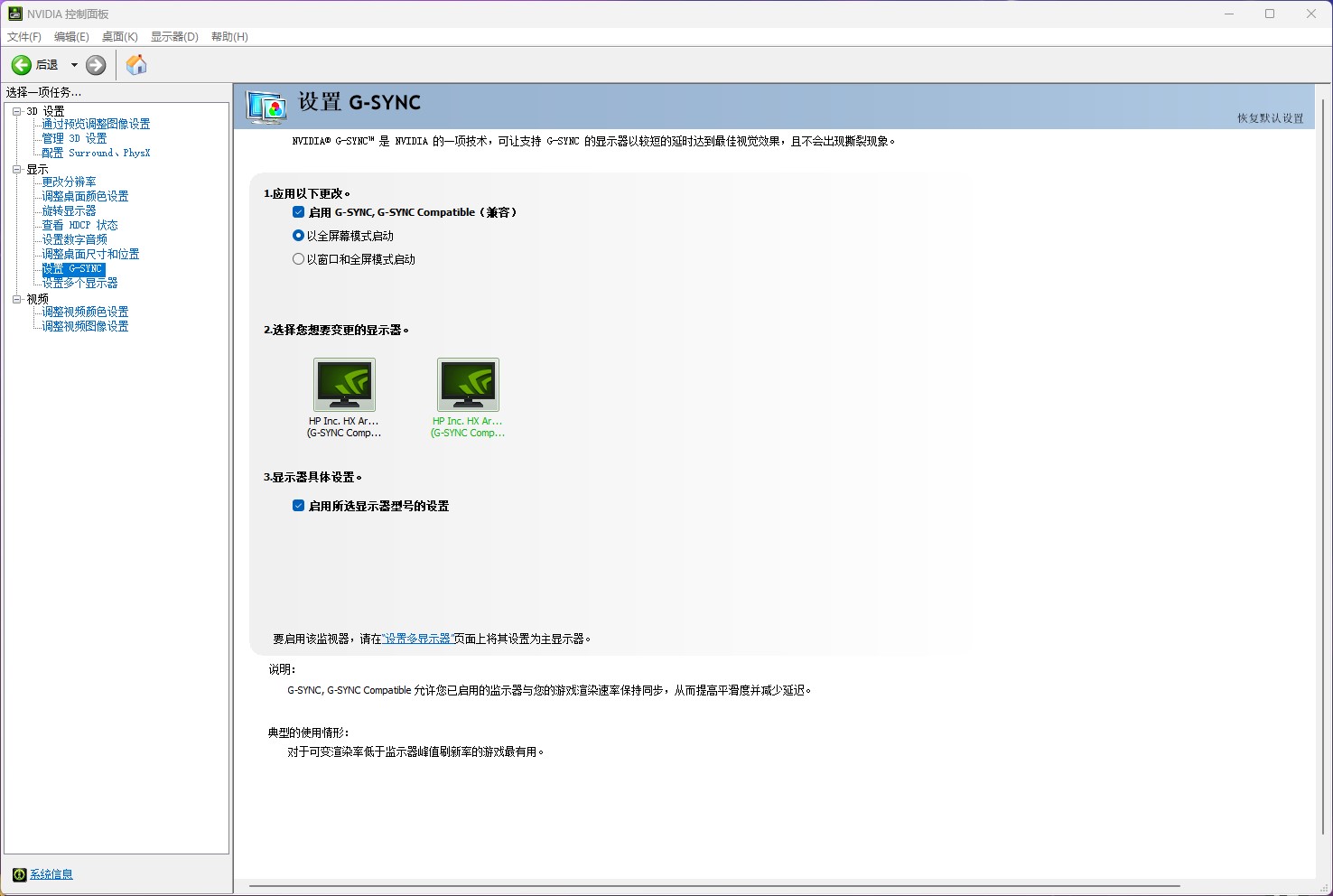This screenshot has height=896, width=1333.
Task: Select 设置 G-SYNC in the tree
Action: pyautogui.click(x=73, y=269)
